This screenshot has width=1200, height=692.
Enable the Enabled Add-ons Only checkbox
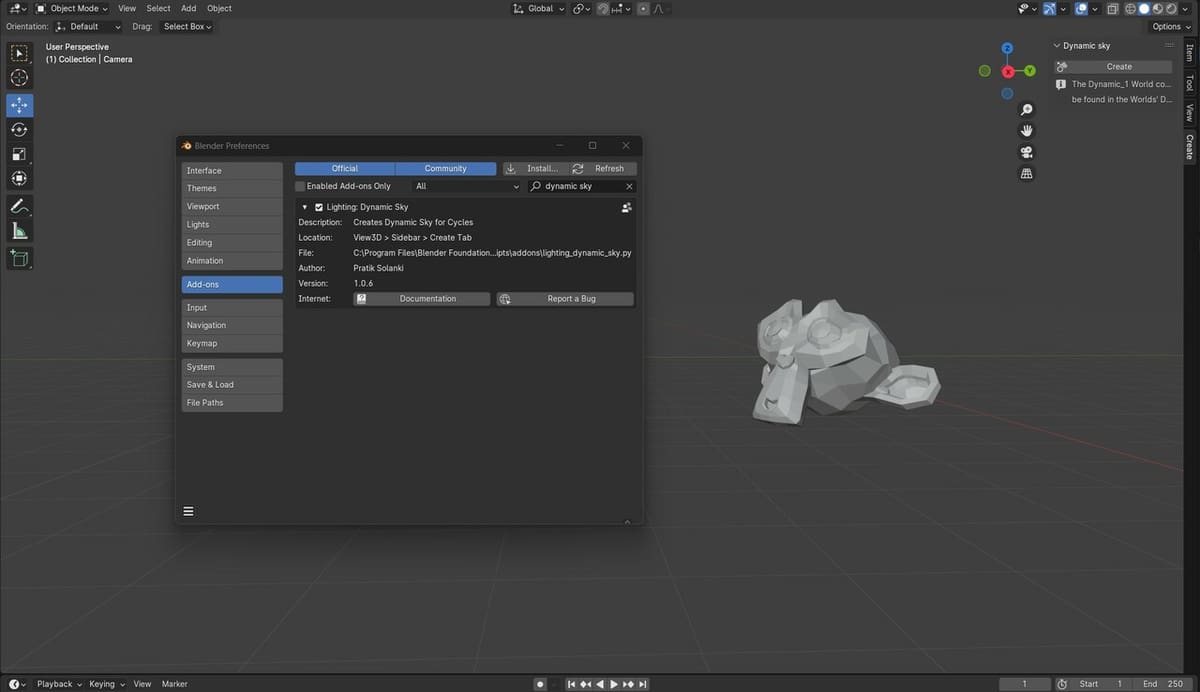click(301, 186)
